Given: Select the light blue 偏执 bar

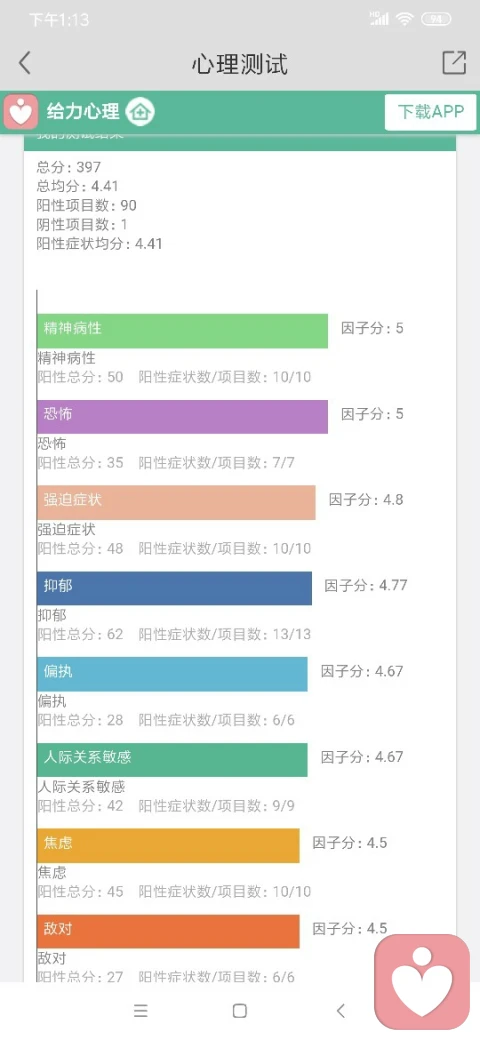Looking at the screenshot, I should [172, 674].
